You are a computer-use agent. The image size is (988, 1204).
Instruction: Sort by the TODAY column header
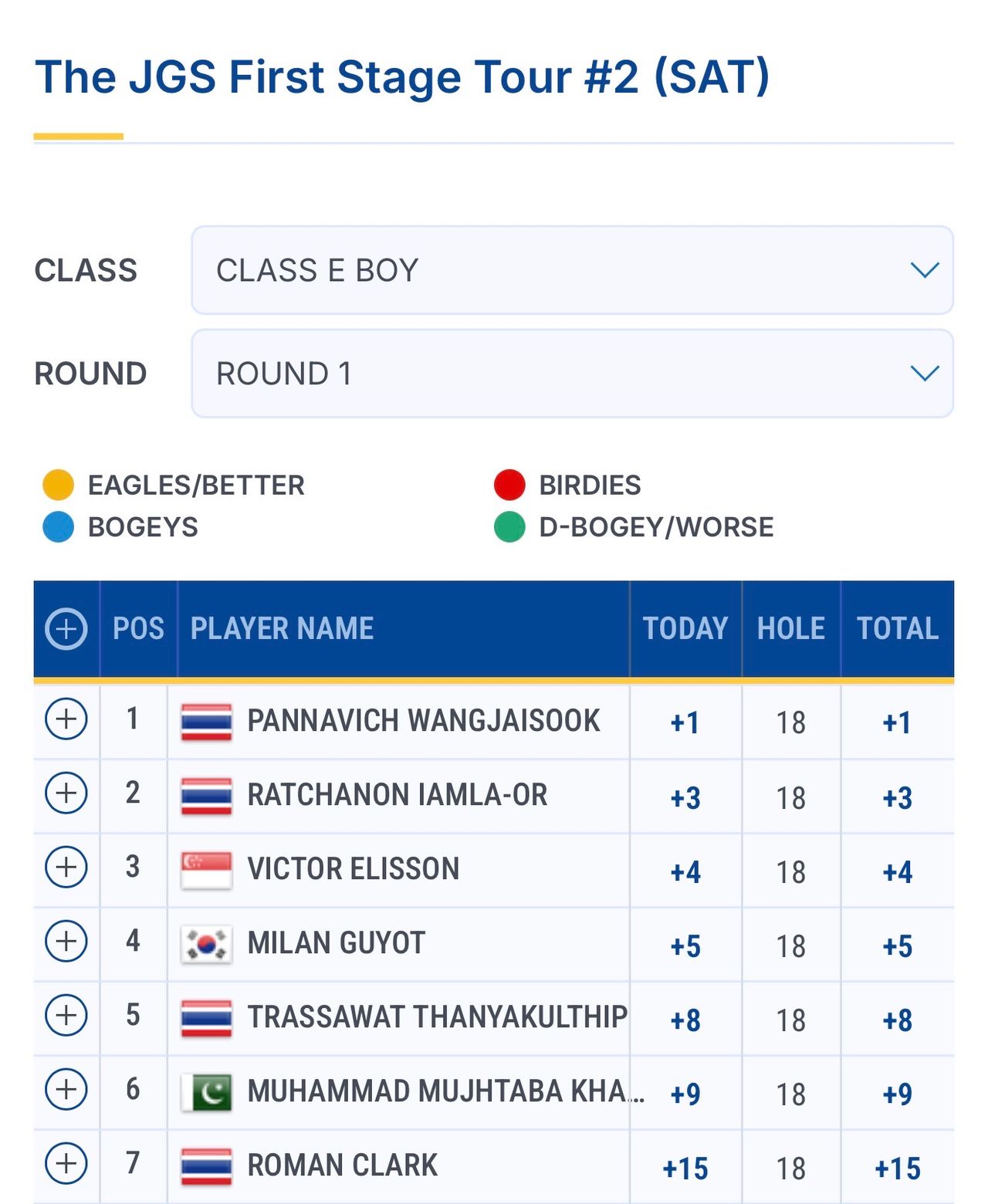point(685,628)
